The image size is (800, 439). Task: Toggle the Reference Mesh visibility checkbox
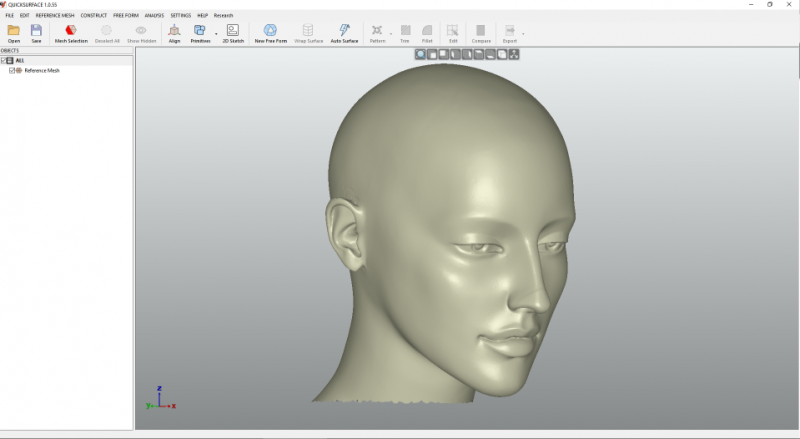click(x=11, y=70)
